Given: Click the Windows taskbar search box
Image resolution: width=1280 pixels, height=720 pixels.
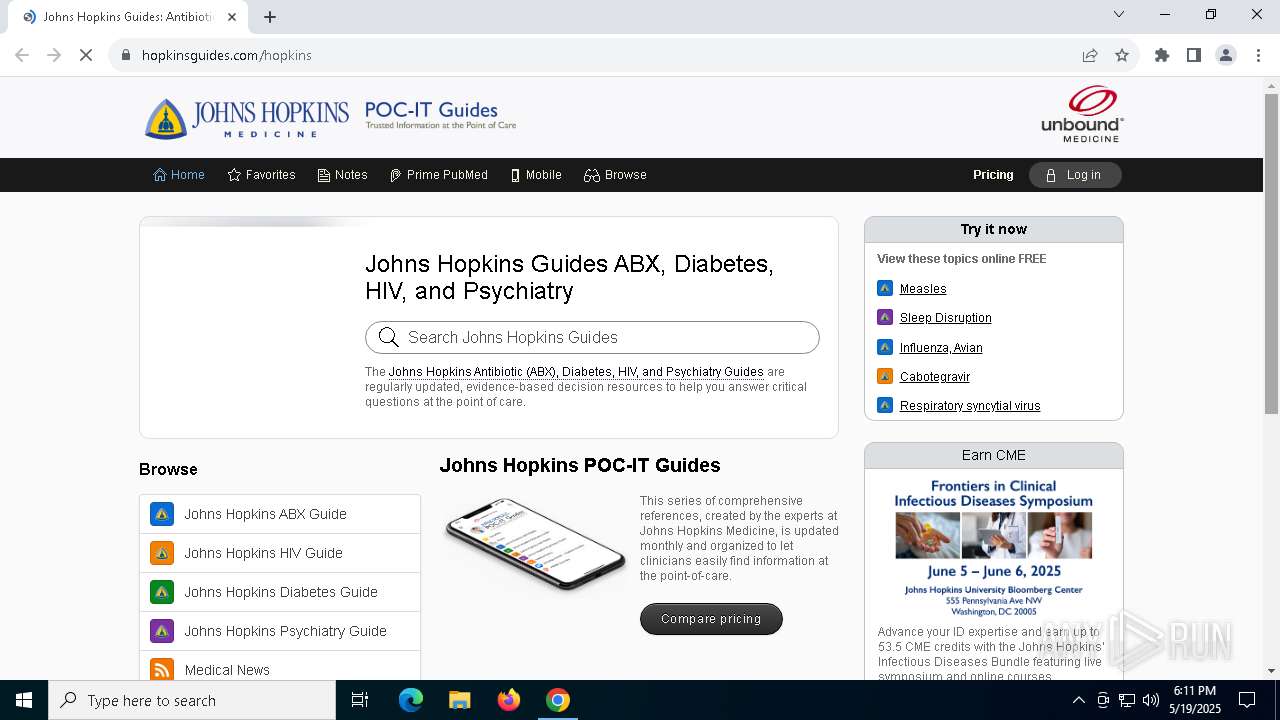Looking at the screenshot, I should [192, 700].
